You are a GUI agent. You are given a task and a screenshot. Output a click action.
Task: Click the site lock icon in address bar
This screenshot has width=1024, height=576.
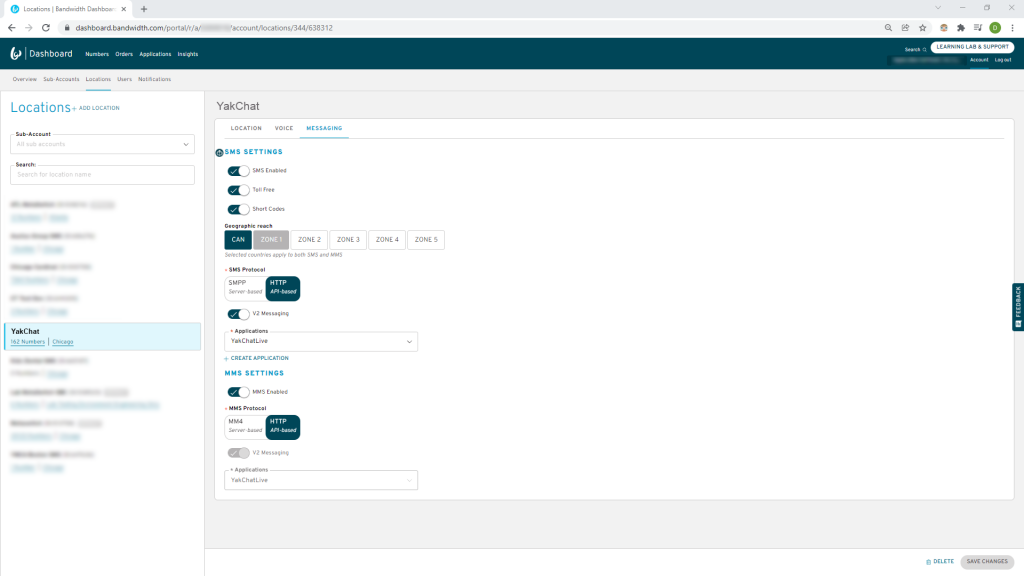(67, 27)
